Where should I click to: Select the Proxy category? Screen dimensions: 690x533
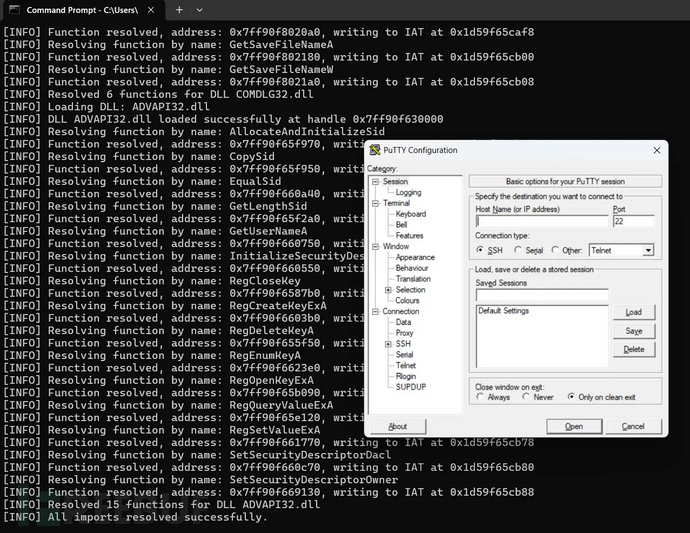(x=404, y=333)
